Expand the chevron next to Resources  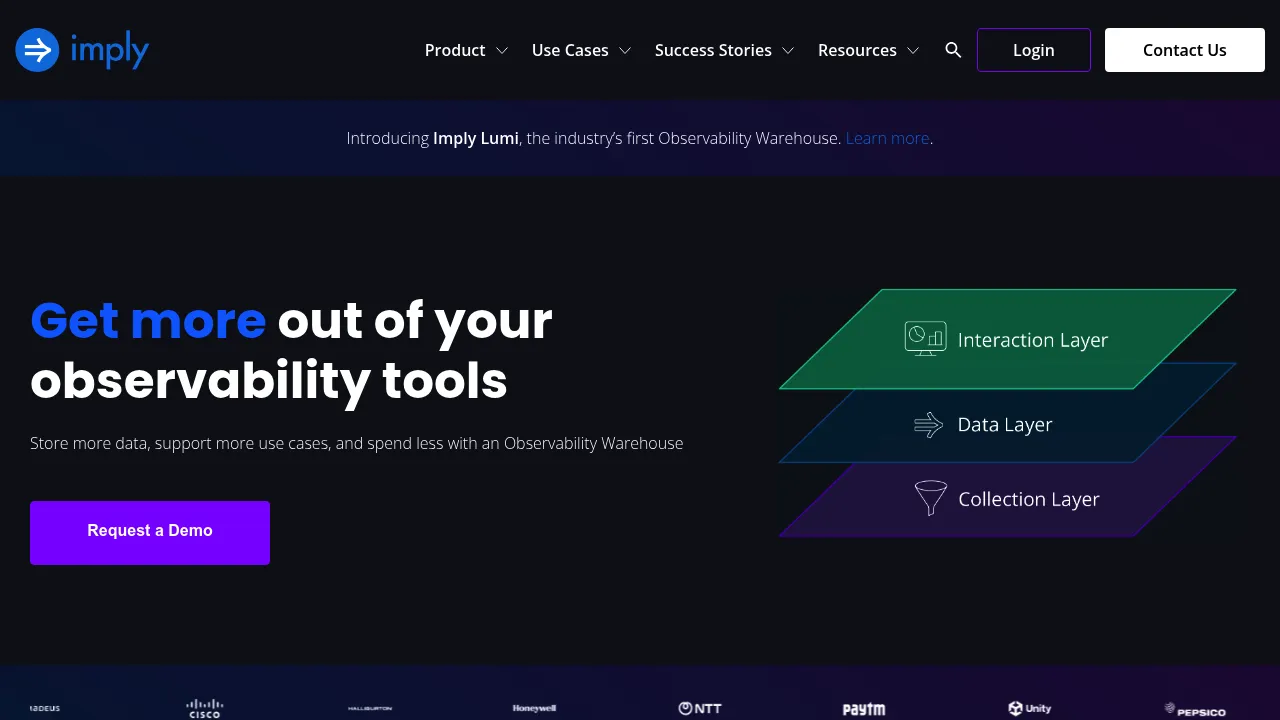click(x=913, y=50)
